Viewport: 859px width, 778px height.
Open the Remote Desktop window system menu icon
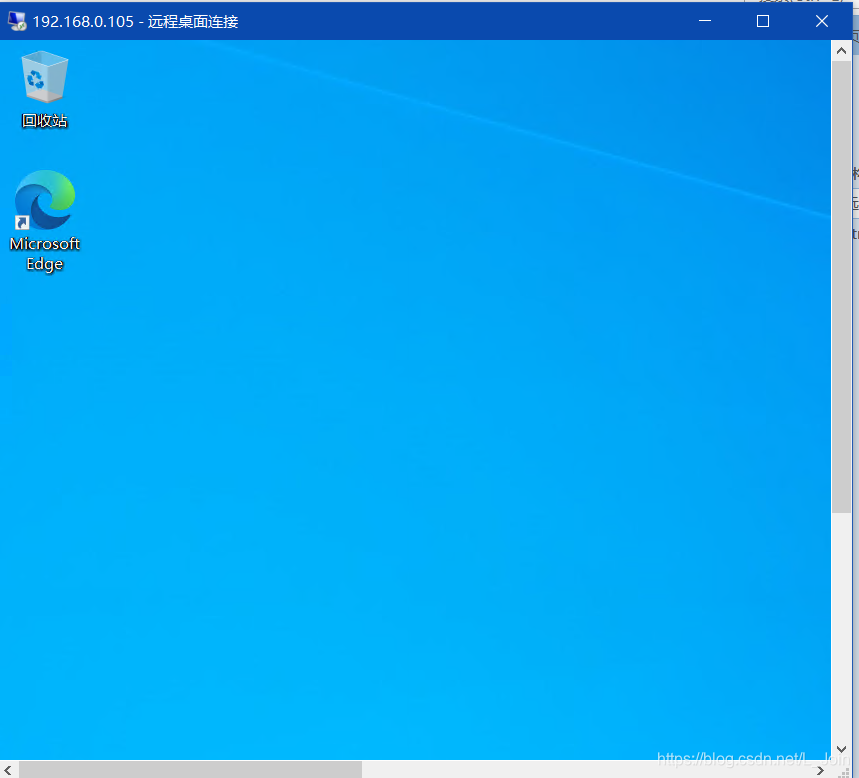click(x=17, y=21)
